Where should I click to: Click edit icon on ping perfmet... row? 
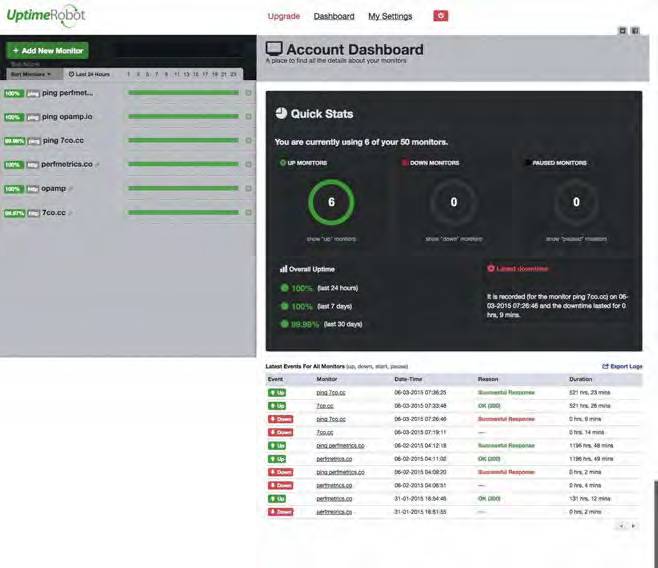248,93
